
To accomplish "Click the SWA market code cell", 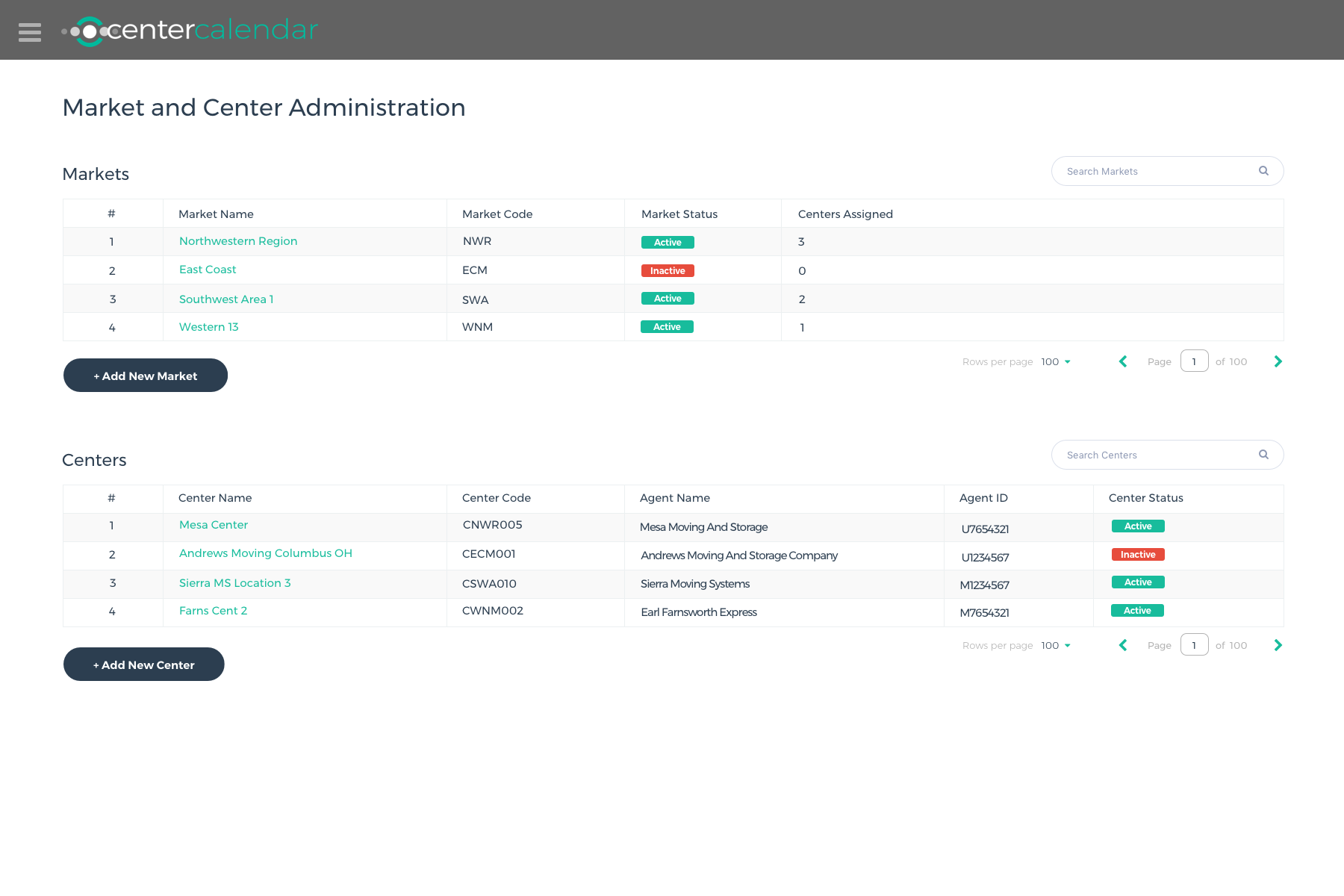I will [x=476, y=300].
